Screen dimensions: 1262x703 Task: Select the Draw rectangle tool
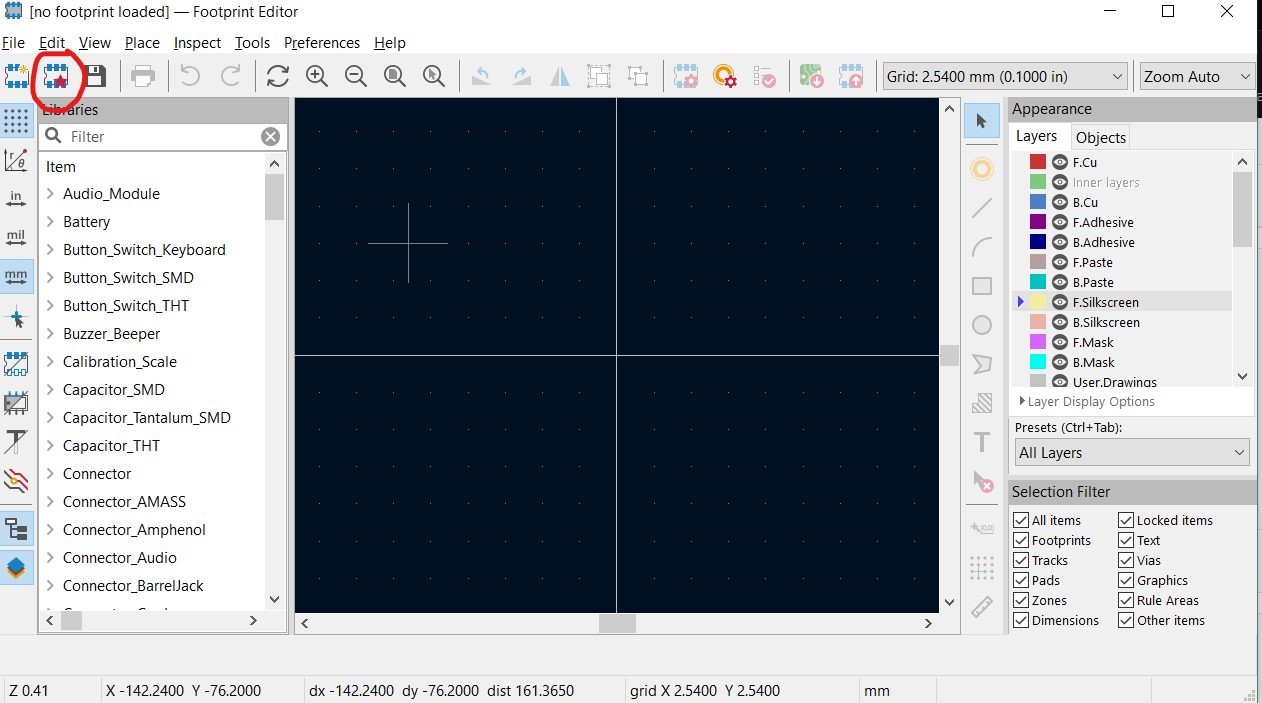[982, 286]
